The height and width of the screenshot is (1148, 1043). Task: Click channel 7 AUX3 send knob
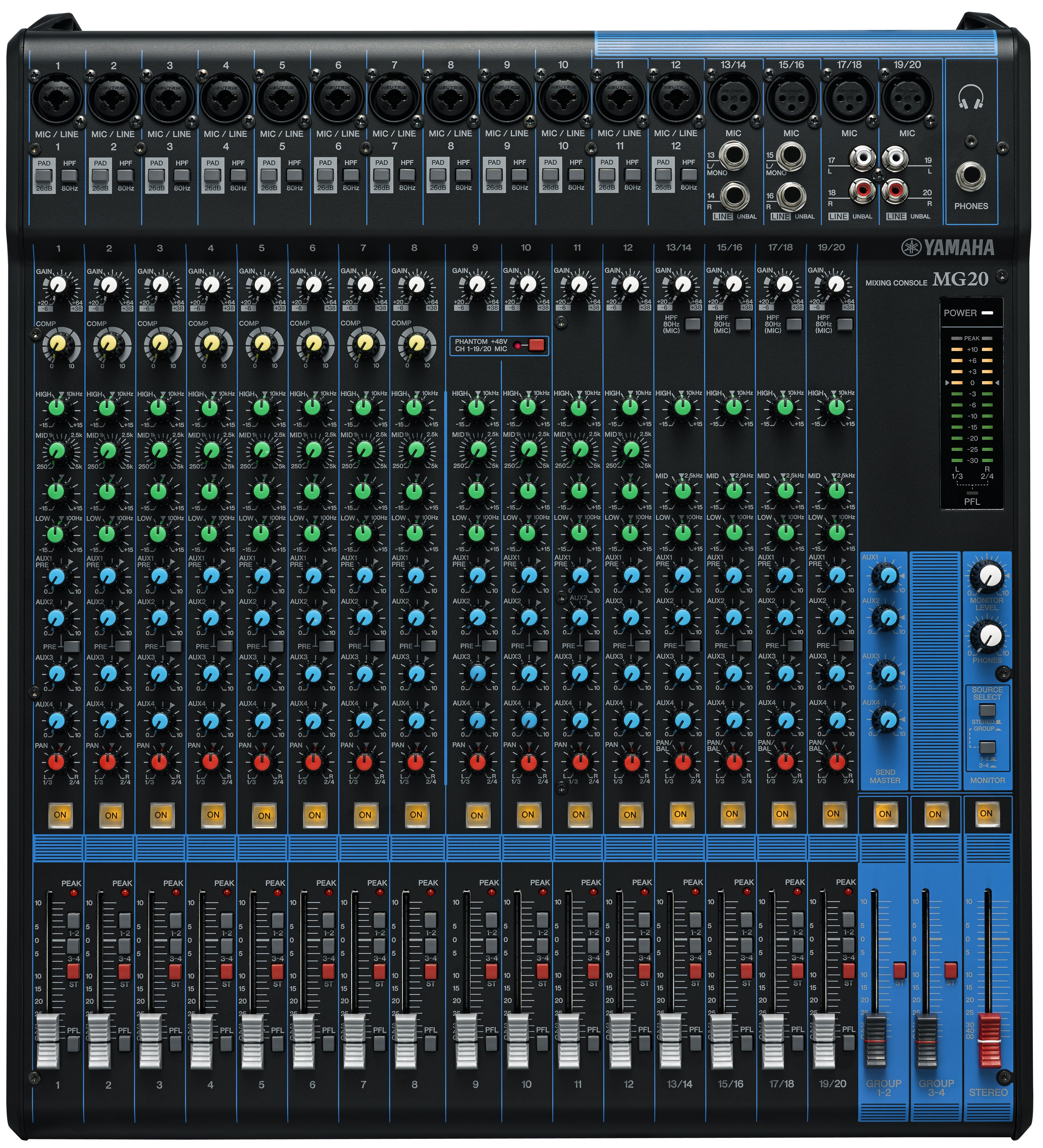[364, 674]
